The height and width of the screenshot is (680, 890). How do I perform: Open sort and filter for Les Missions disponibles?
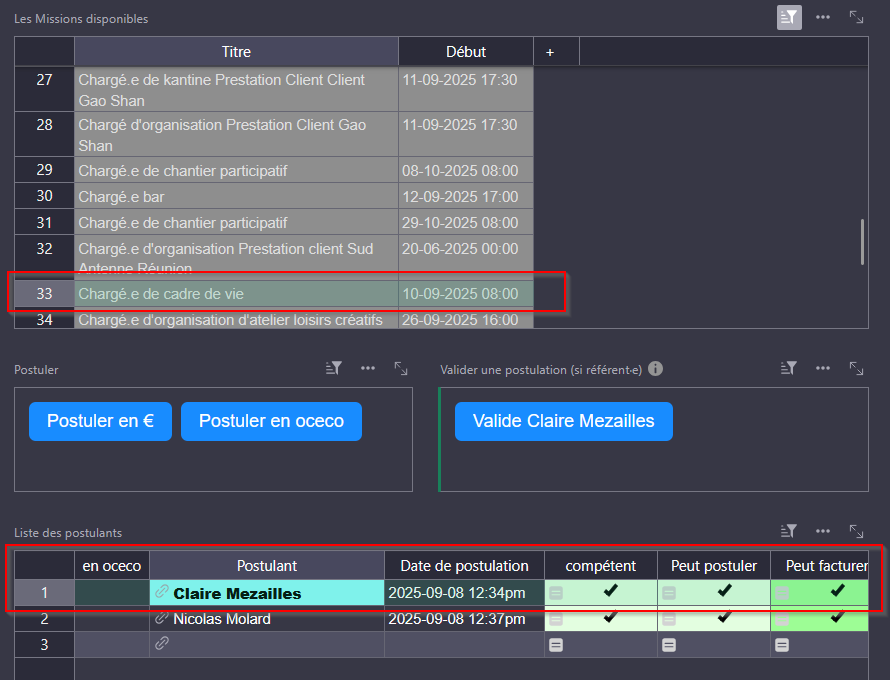pyautogui.click(x=789, y=17)
